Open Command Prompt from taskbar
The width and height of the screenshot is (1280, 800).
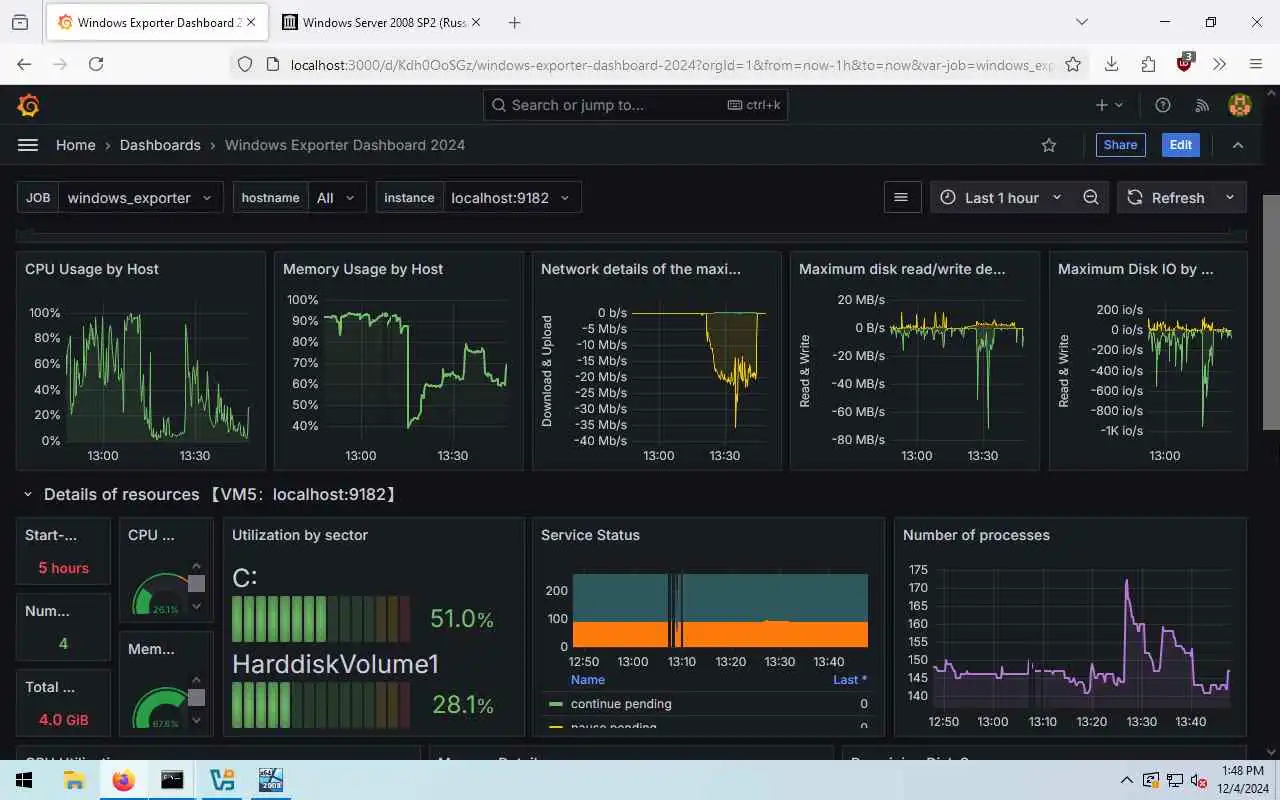point(172,780)
